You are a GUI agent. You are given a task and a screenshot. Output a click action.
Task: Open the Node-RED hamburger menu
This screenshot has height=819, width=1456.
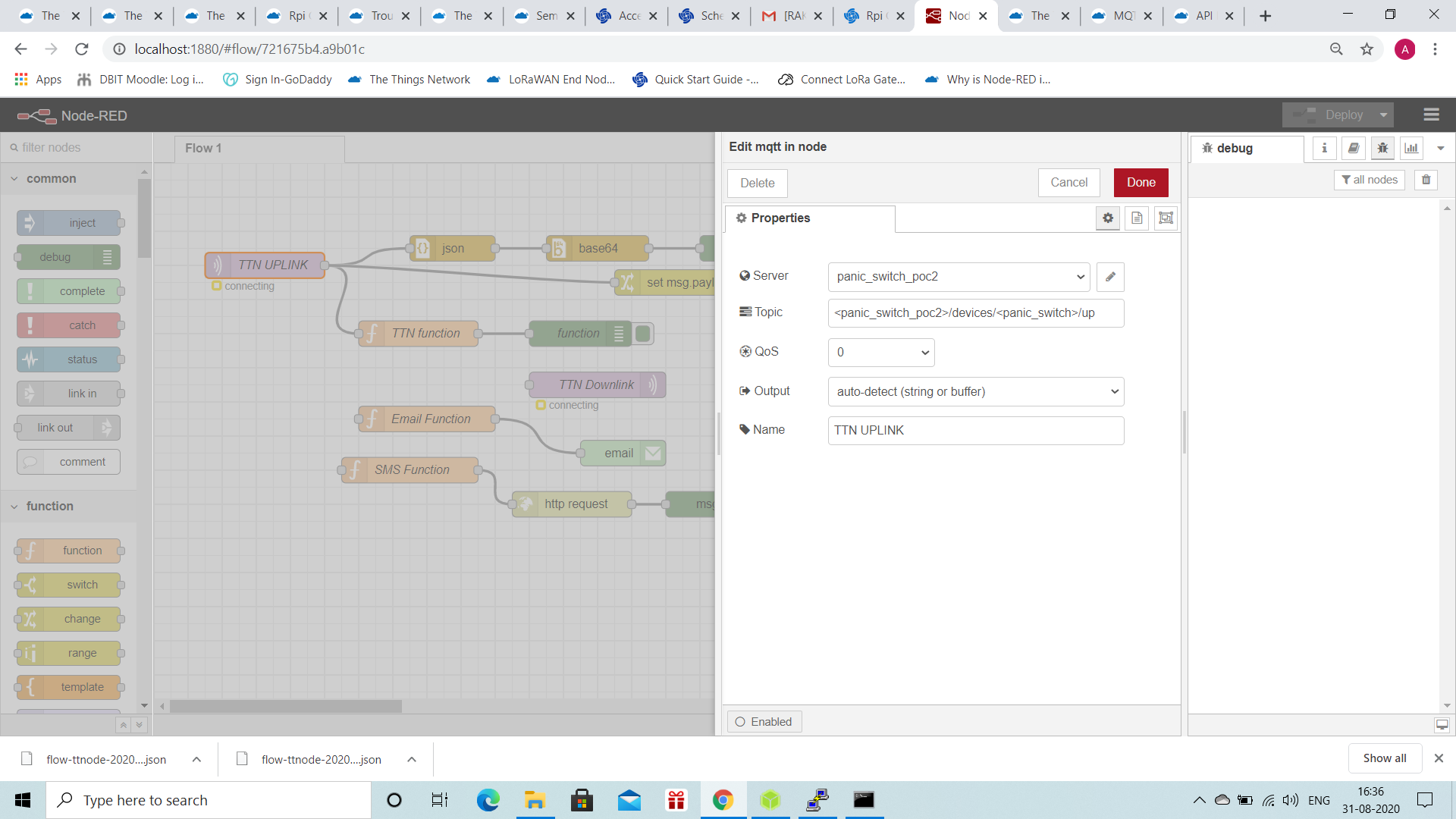[1431, 115]
